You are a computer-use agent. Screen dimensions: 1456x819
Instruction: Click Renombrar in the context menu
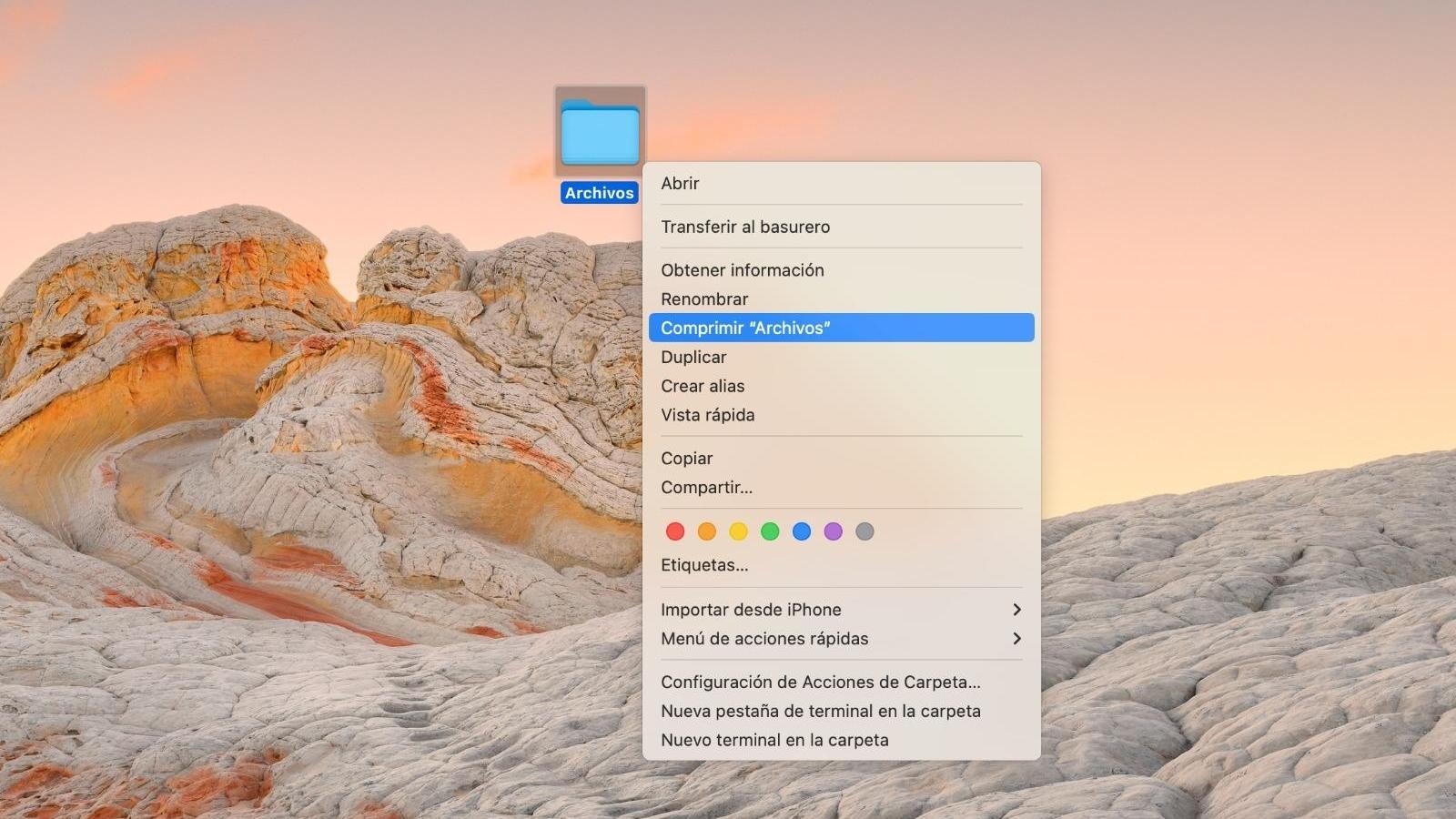click(703, 299)
